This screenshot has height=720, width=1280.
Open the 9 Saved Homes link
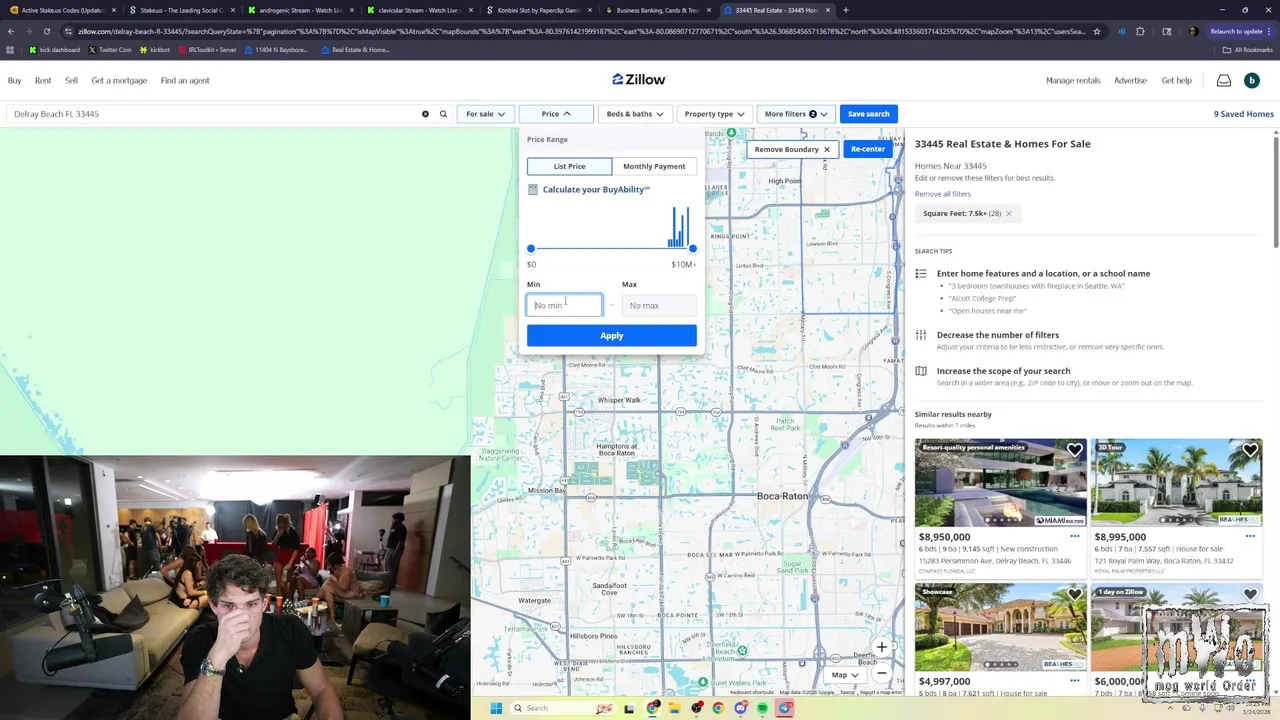(1243, 114)
